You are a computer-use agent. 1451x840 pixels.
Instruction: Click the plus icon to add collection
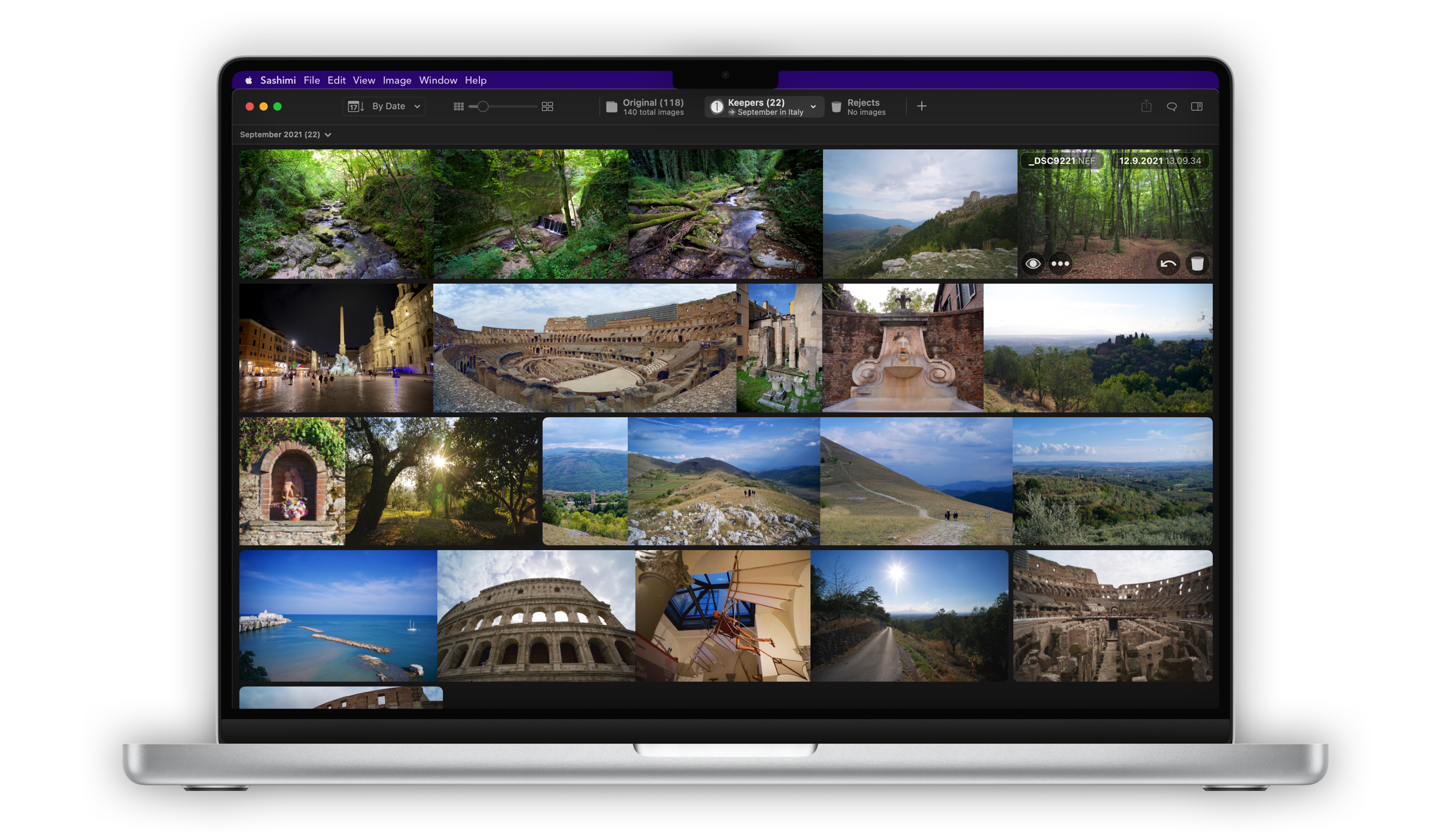click(x=921, y=106)
